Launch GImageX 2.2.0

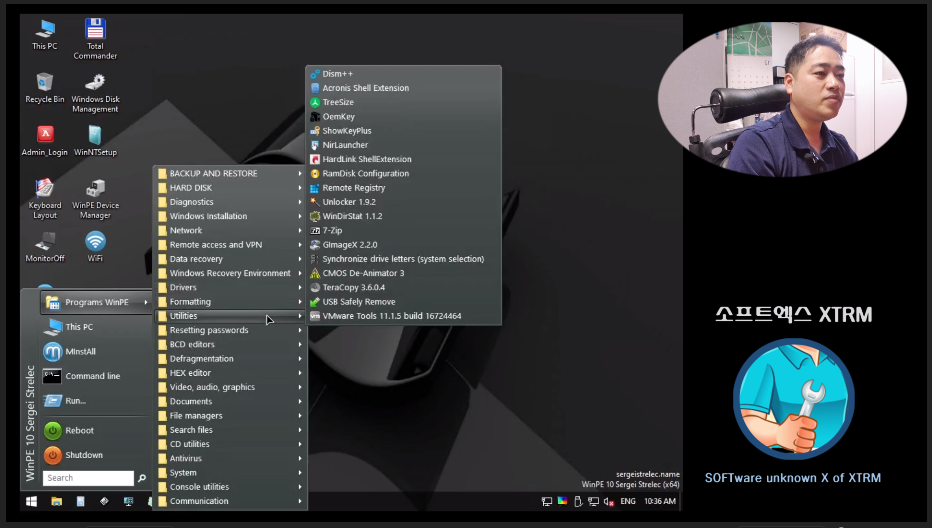(x=403, y=245)
